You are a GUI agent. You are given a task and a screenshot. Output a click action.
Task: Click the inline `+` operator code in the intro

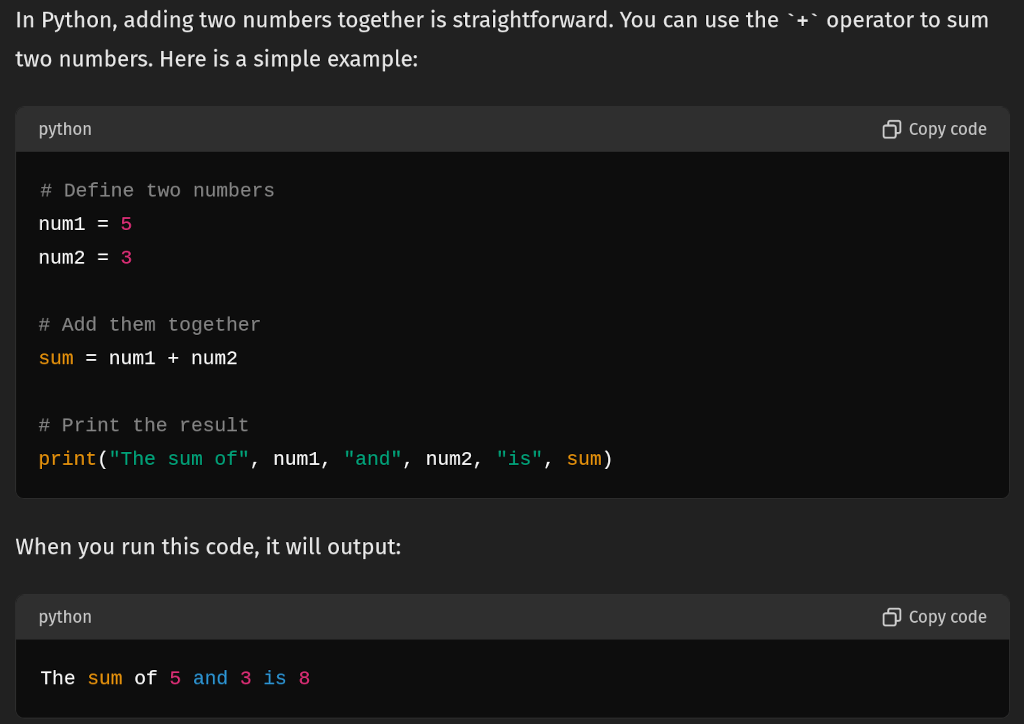[803, 20]
